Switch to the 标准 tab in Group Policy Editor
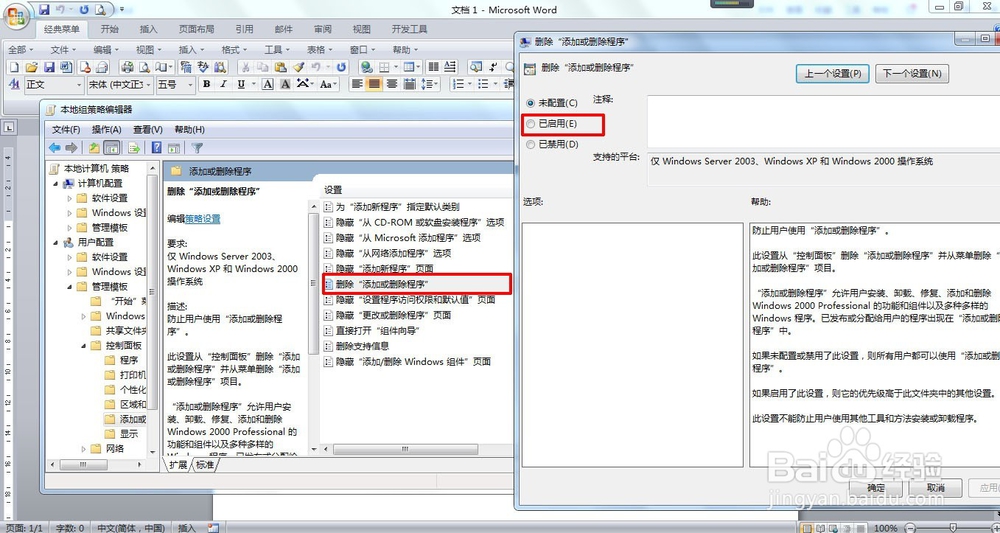1000x533 pixels. pos(205,465)
